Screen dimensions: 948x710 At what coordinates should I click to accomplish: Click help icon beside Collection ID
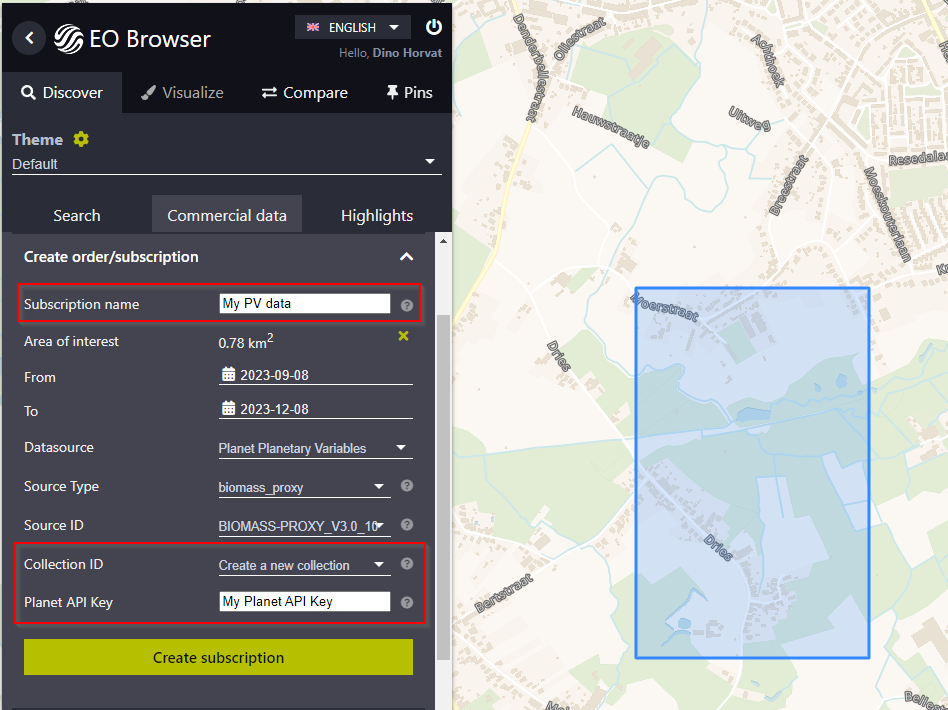(x=407, y=564)
